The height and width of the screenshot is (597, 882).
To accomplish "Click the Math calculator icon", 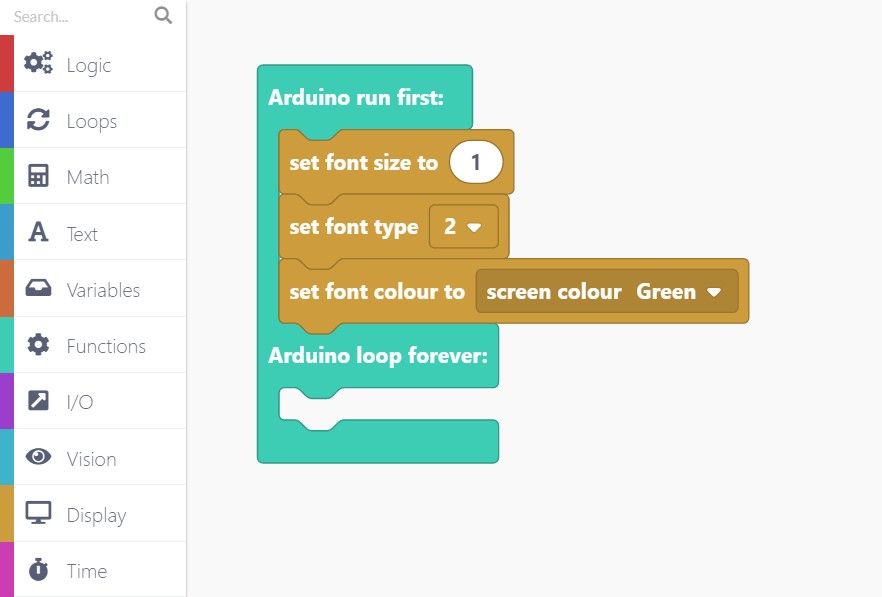I will (x=38, y=176).
